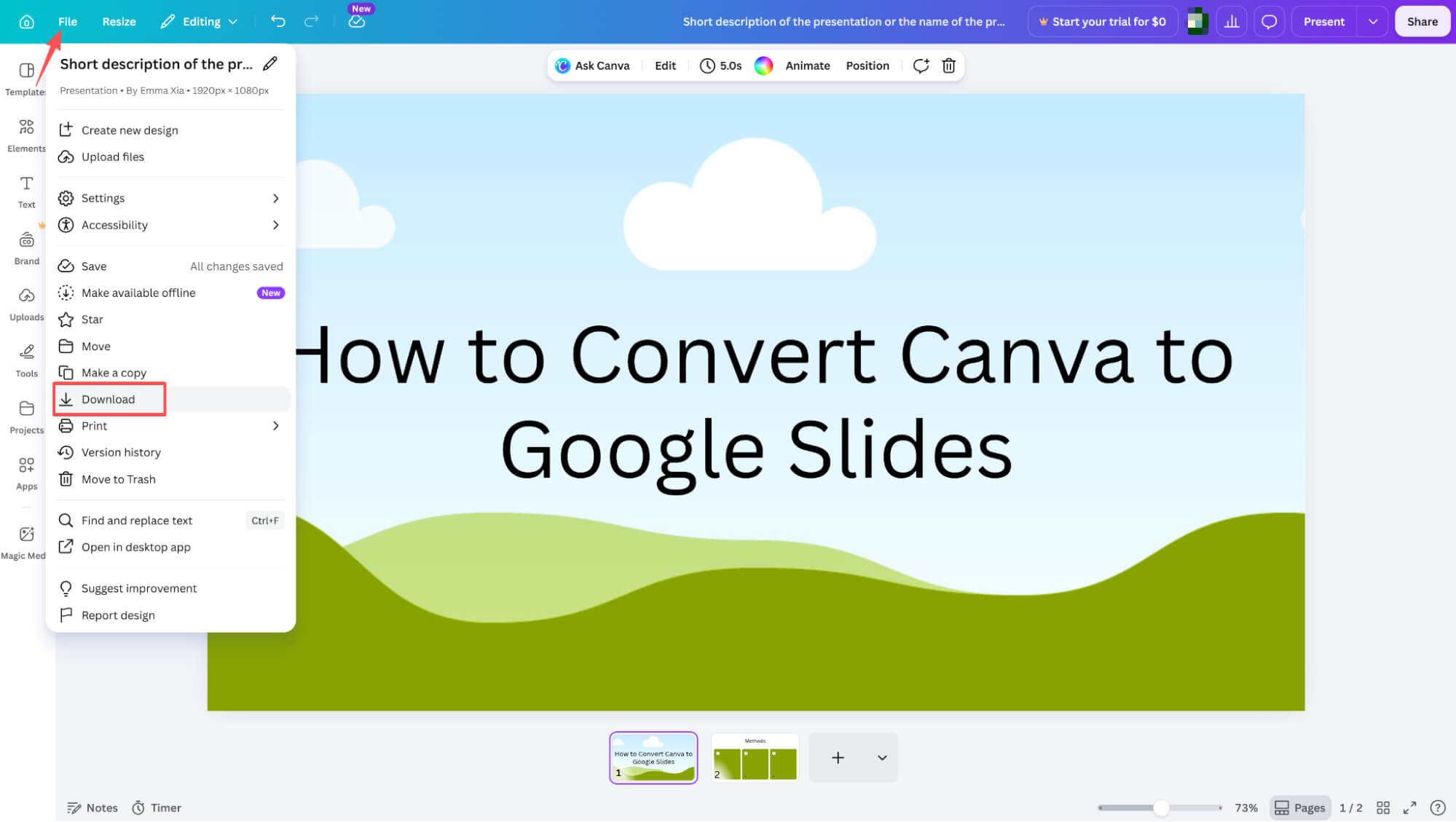This screenshot has width=1456, height=822.
Task: Open Version history
Action: (x=172, y=452)
